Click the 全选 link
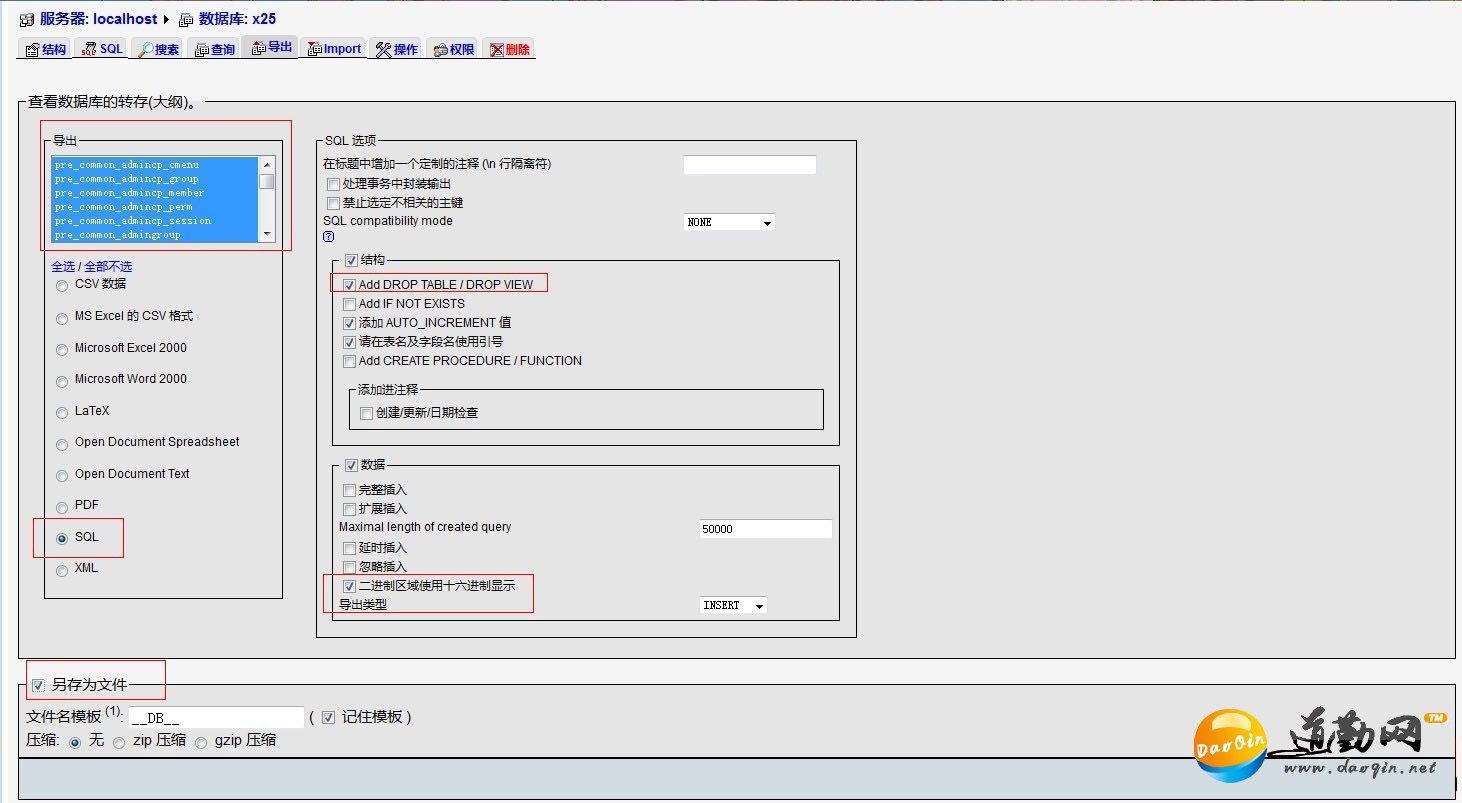The height and width of the screenshot is (803, 1462). click(63, 266)
